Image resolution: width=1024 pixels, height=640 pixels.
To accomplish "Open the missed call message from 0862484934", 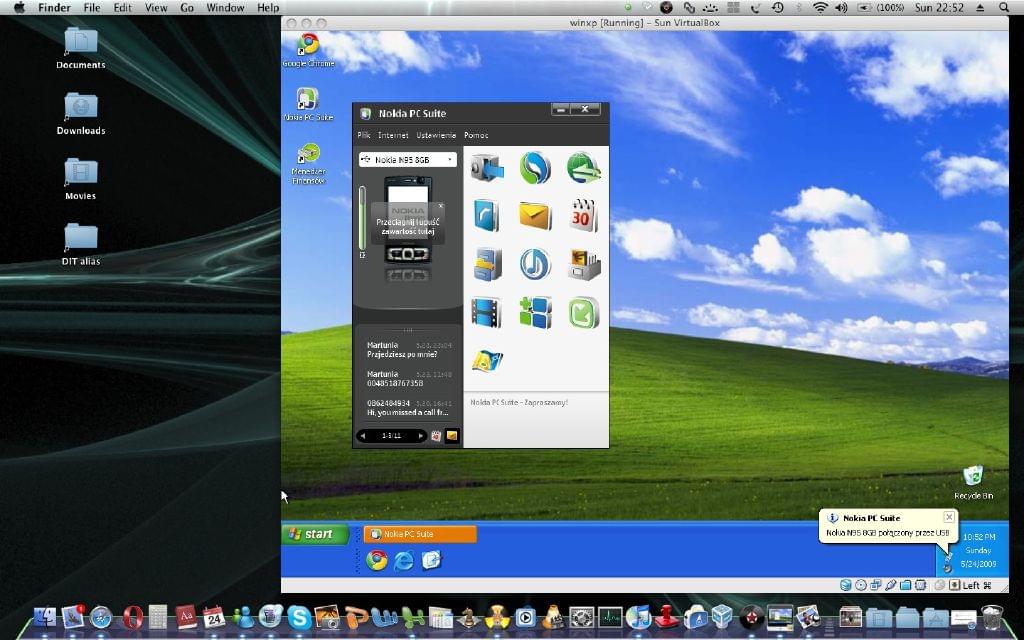I will click(x=408, y=408).
